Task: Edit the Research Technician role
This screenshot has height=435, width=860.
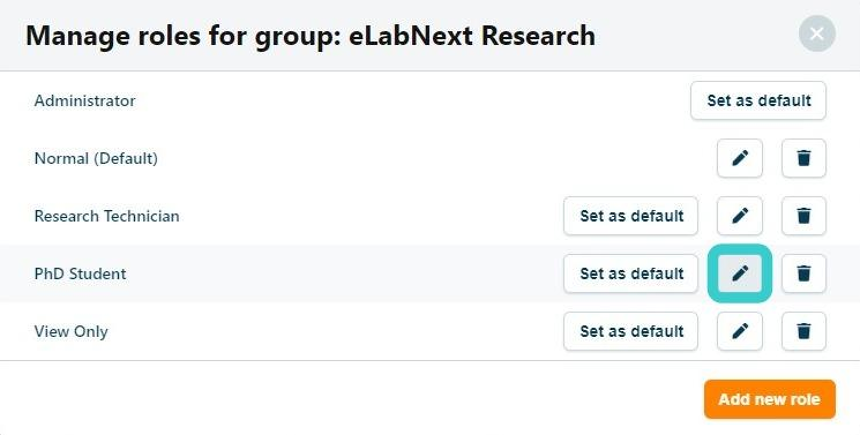Action: click(739, 216)
